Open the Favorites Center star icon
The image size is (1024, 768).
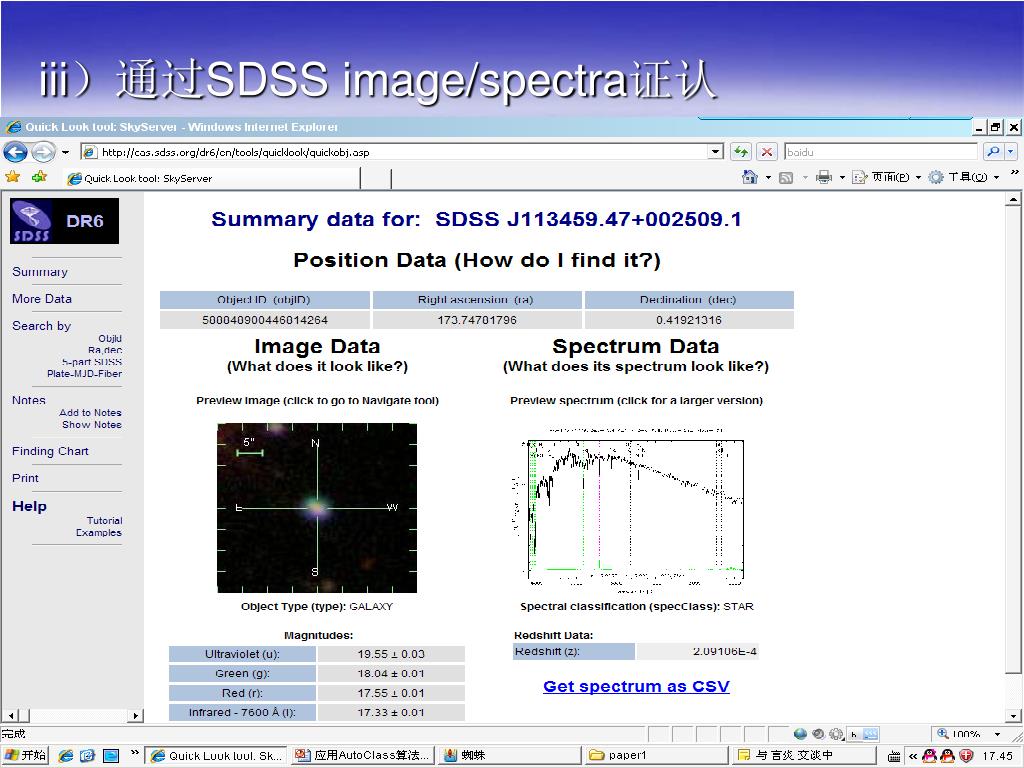(x=12, y=177)
